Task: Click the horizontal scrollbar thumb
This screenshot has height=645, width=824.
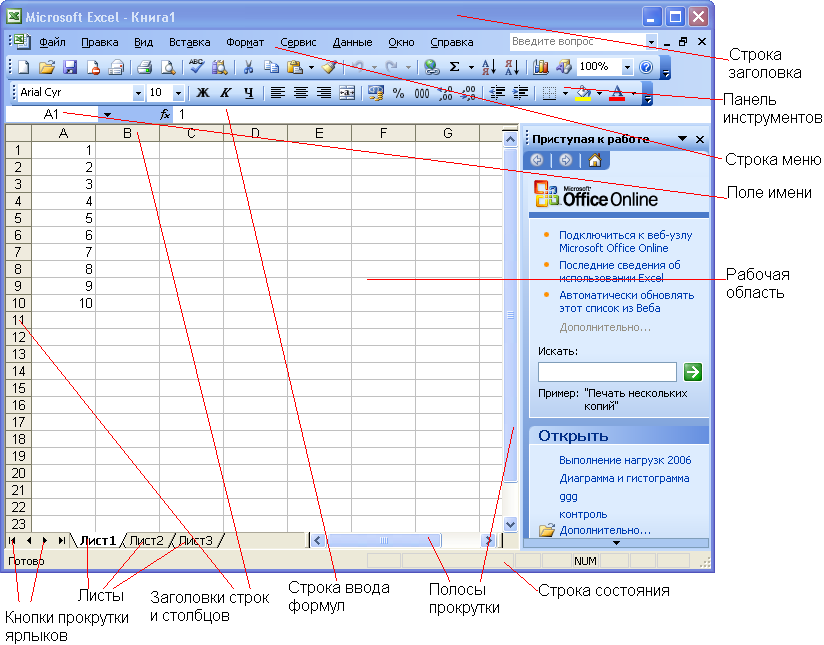Action: tap(384, 540)
